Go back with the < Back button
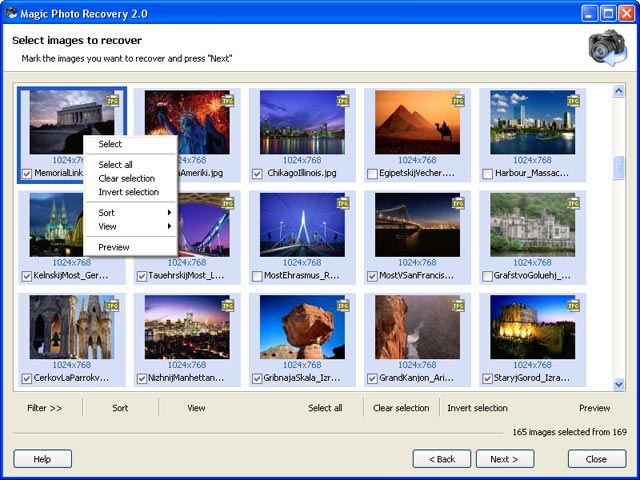Viewport: 640px width, 480px height. (441, 459)
